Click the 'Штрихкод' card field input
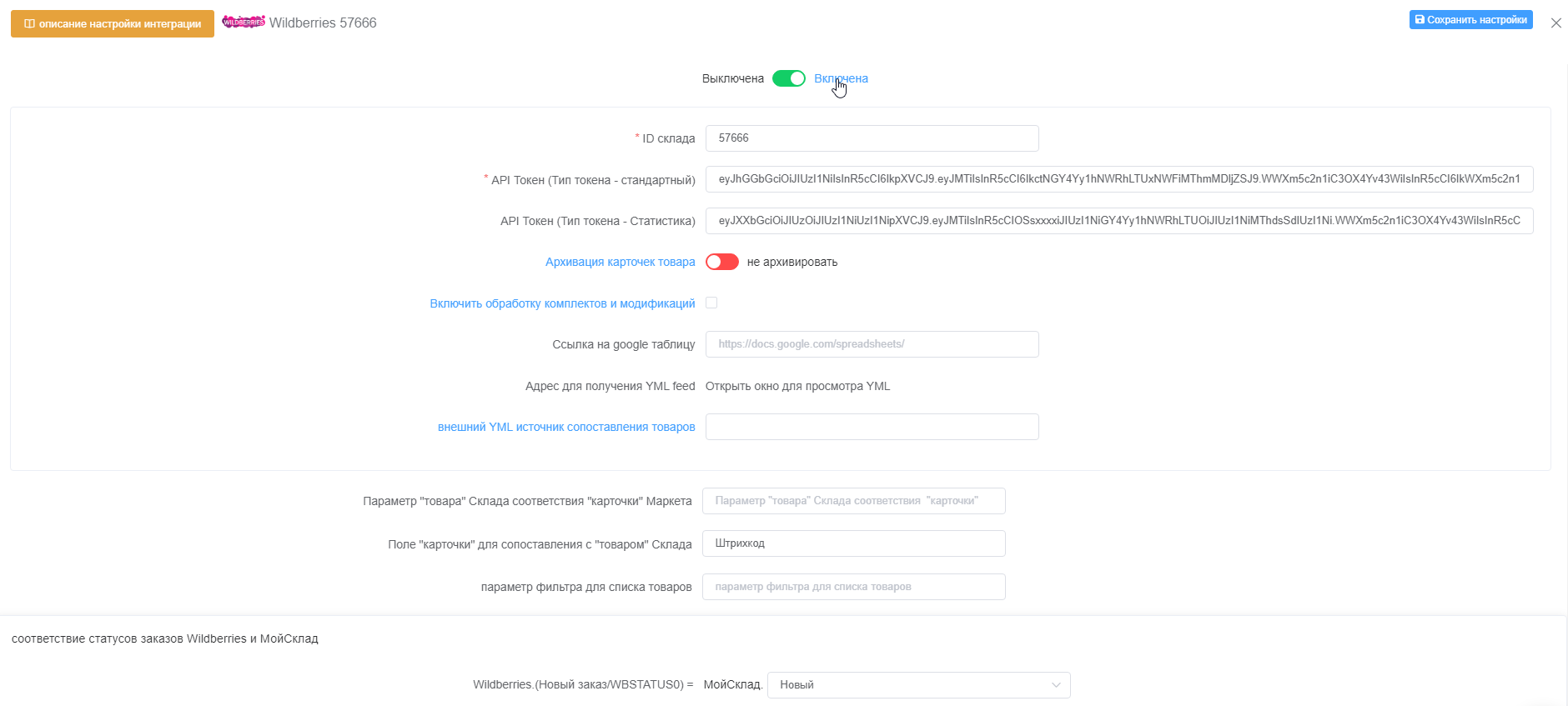 tap(853, 543)
